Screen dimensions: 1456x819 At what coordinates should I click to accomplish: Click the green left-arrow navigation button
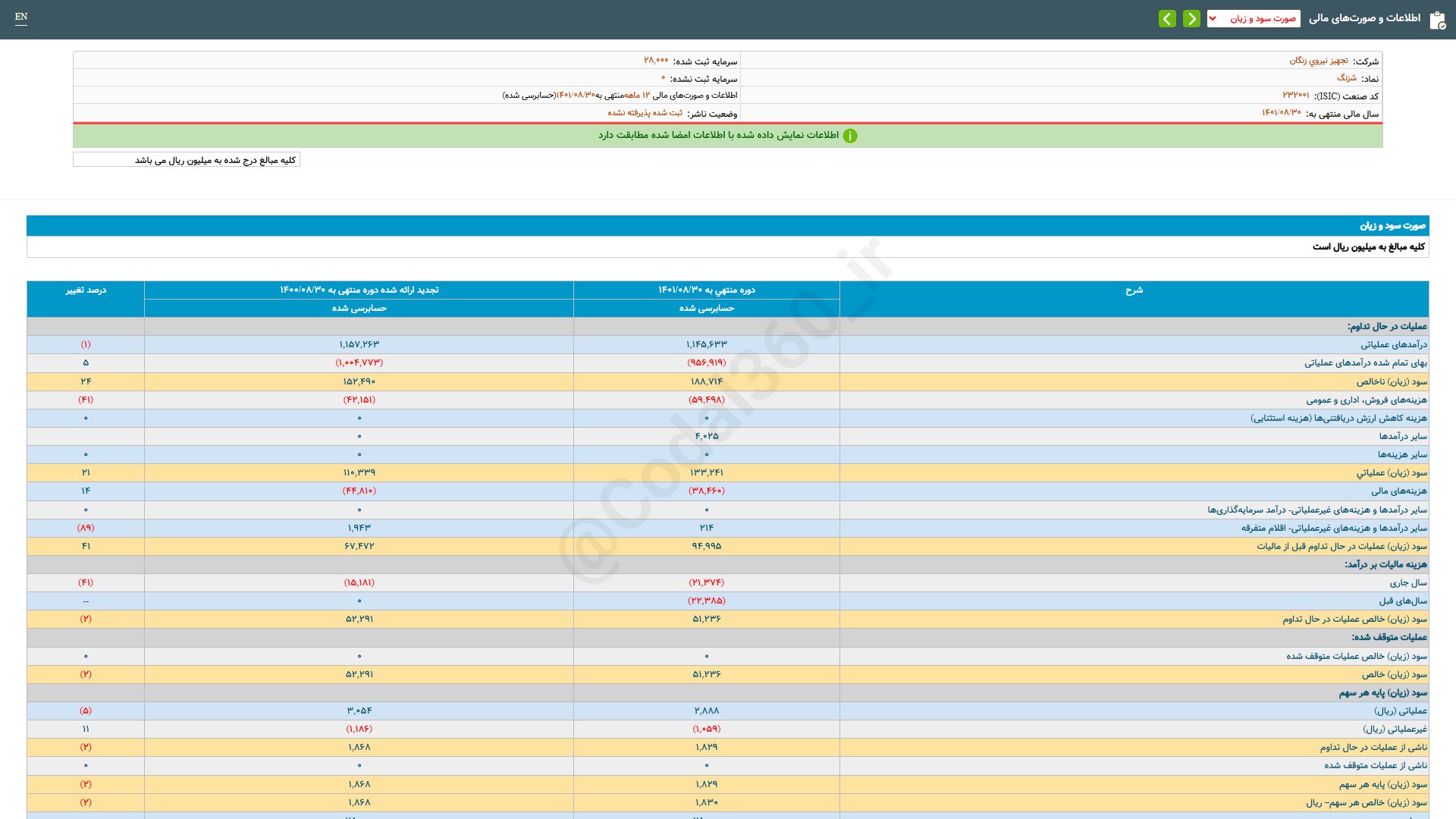1167,18
